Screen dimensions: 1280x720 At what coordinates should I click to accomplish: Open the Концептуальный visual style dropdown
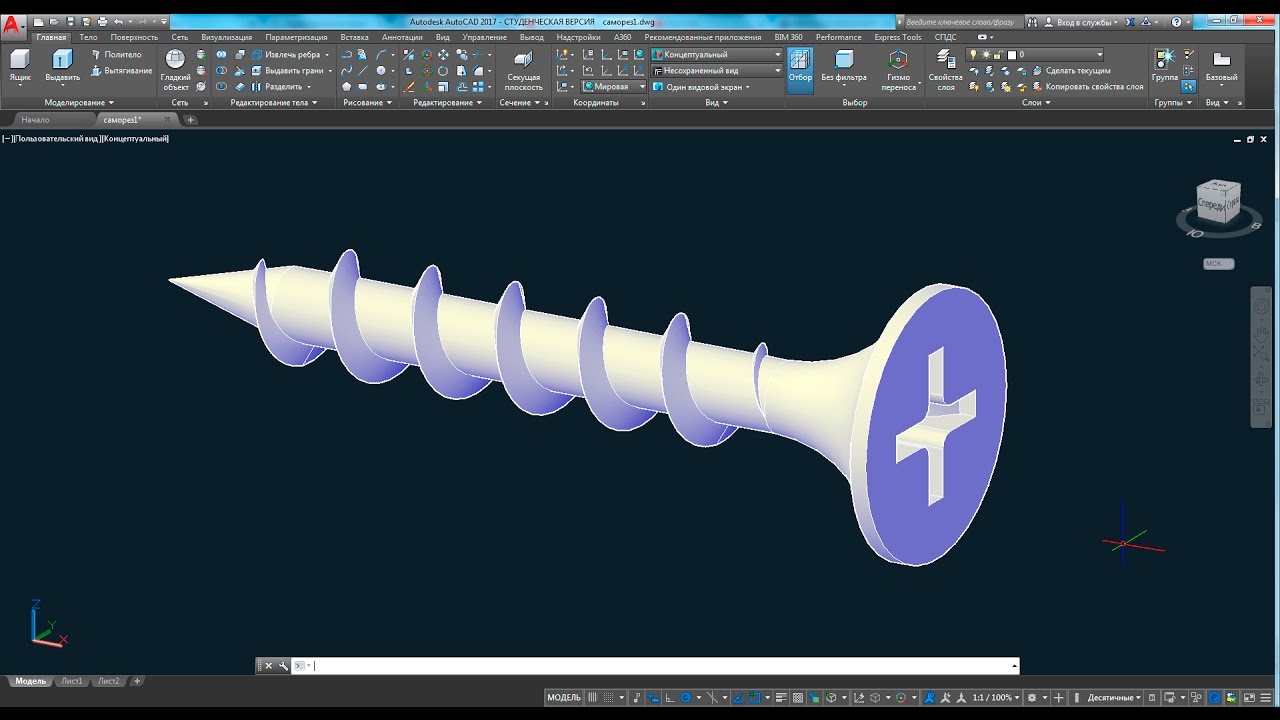pyautogui.click(x=716, y=55)
